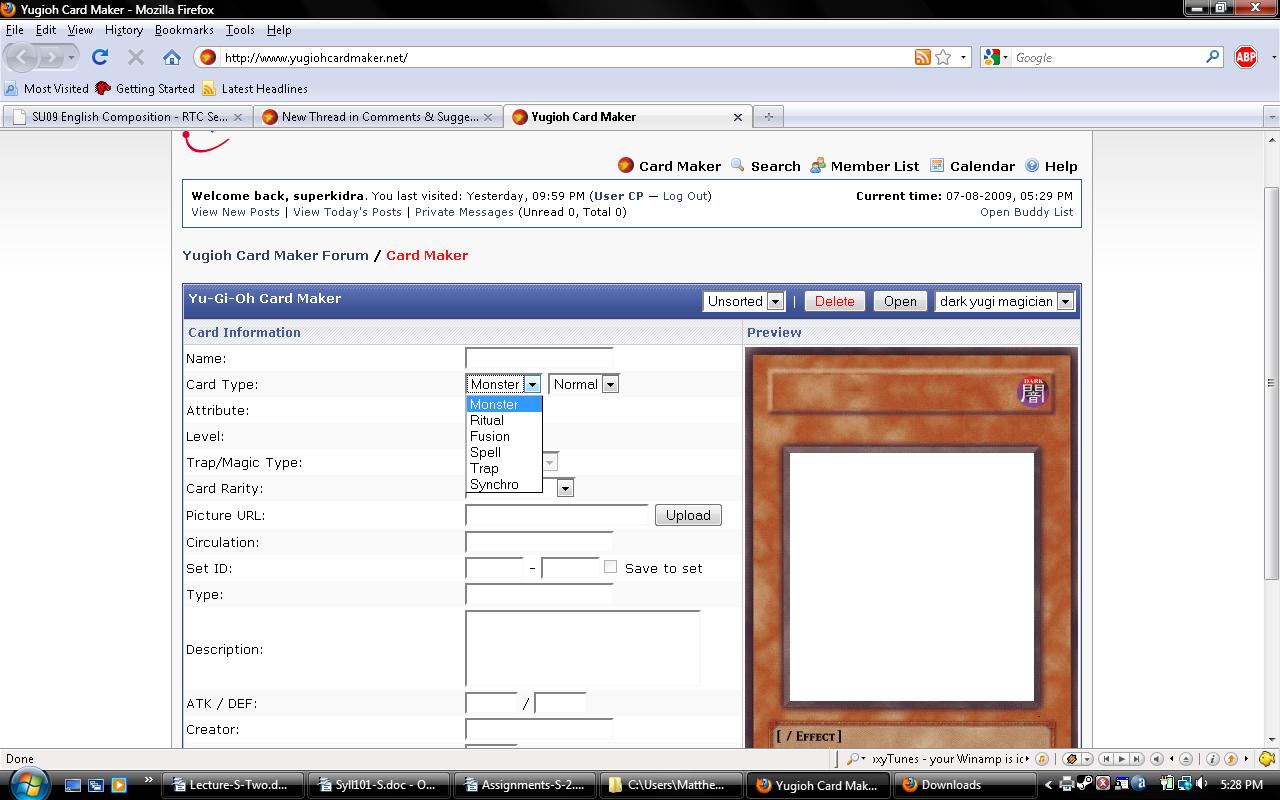Mute volume via FoxyTunes speaker icon
The image size is (1280, 800).
pos(1157,759)
